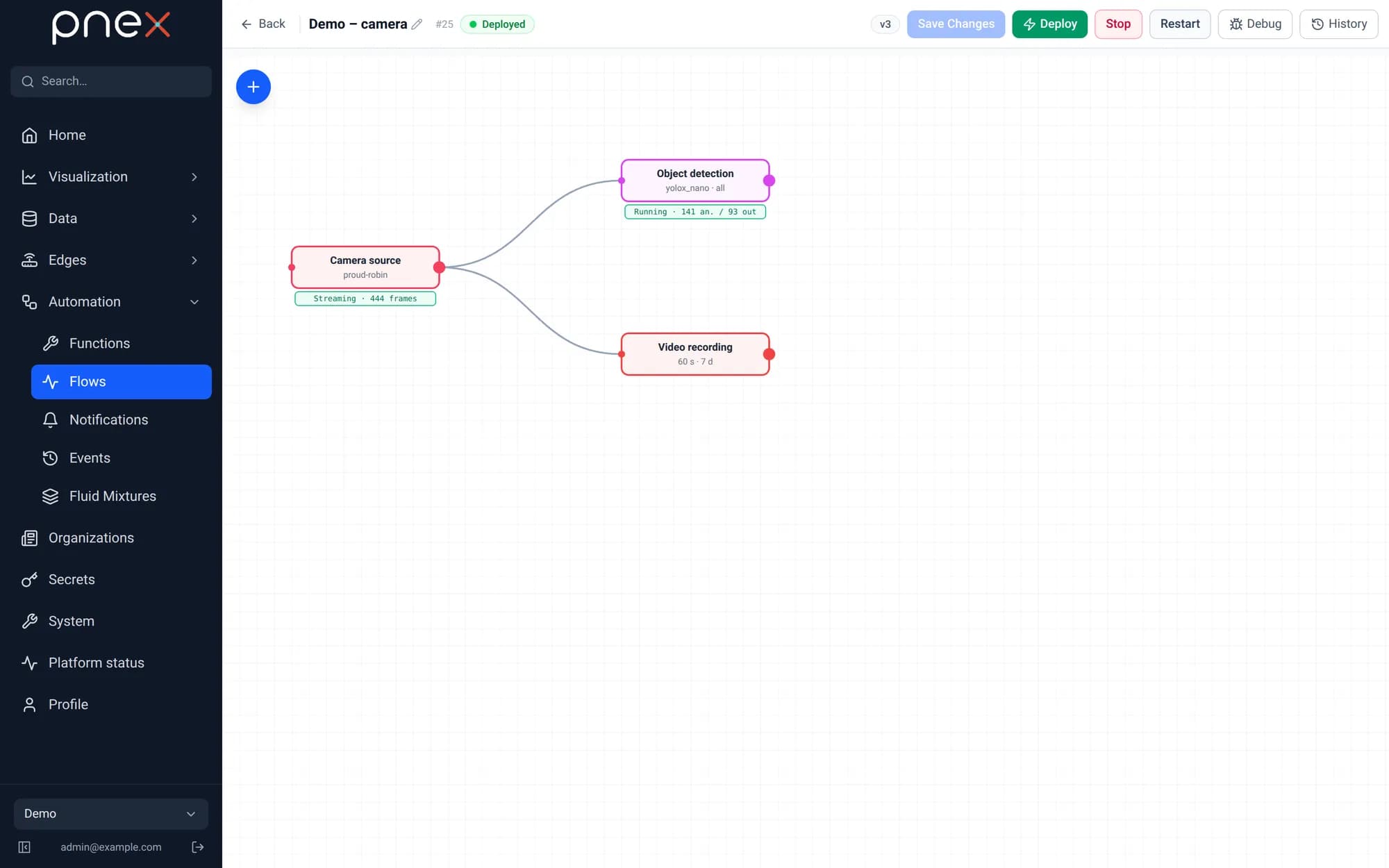Expand the Visualization menu chevron

click(194, 177)
